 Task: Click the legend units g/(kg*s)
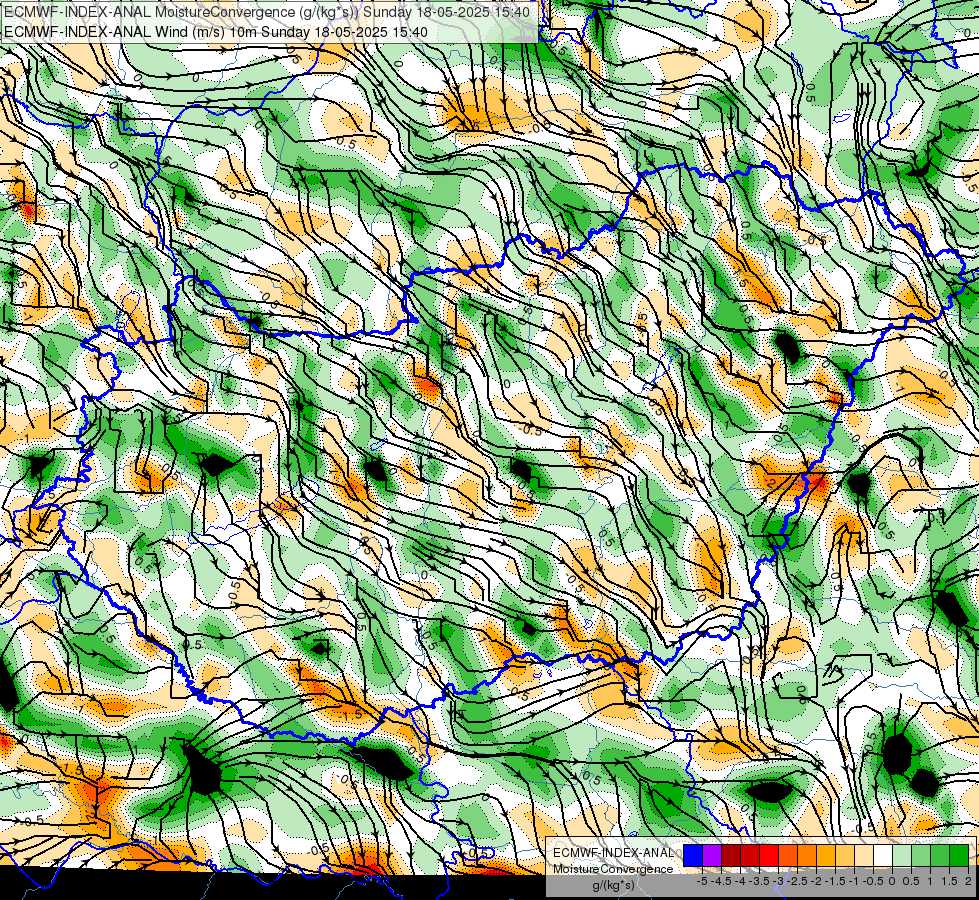[x=613, y=886]
